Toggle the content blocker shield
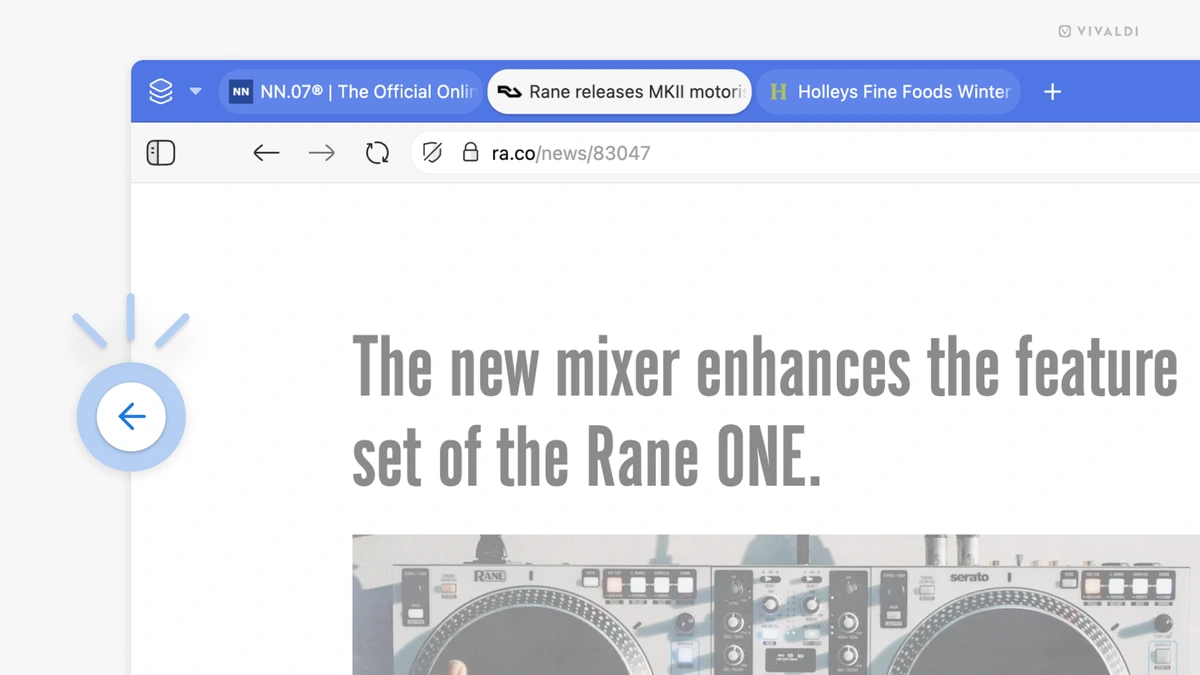 pos(430,152)
